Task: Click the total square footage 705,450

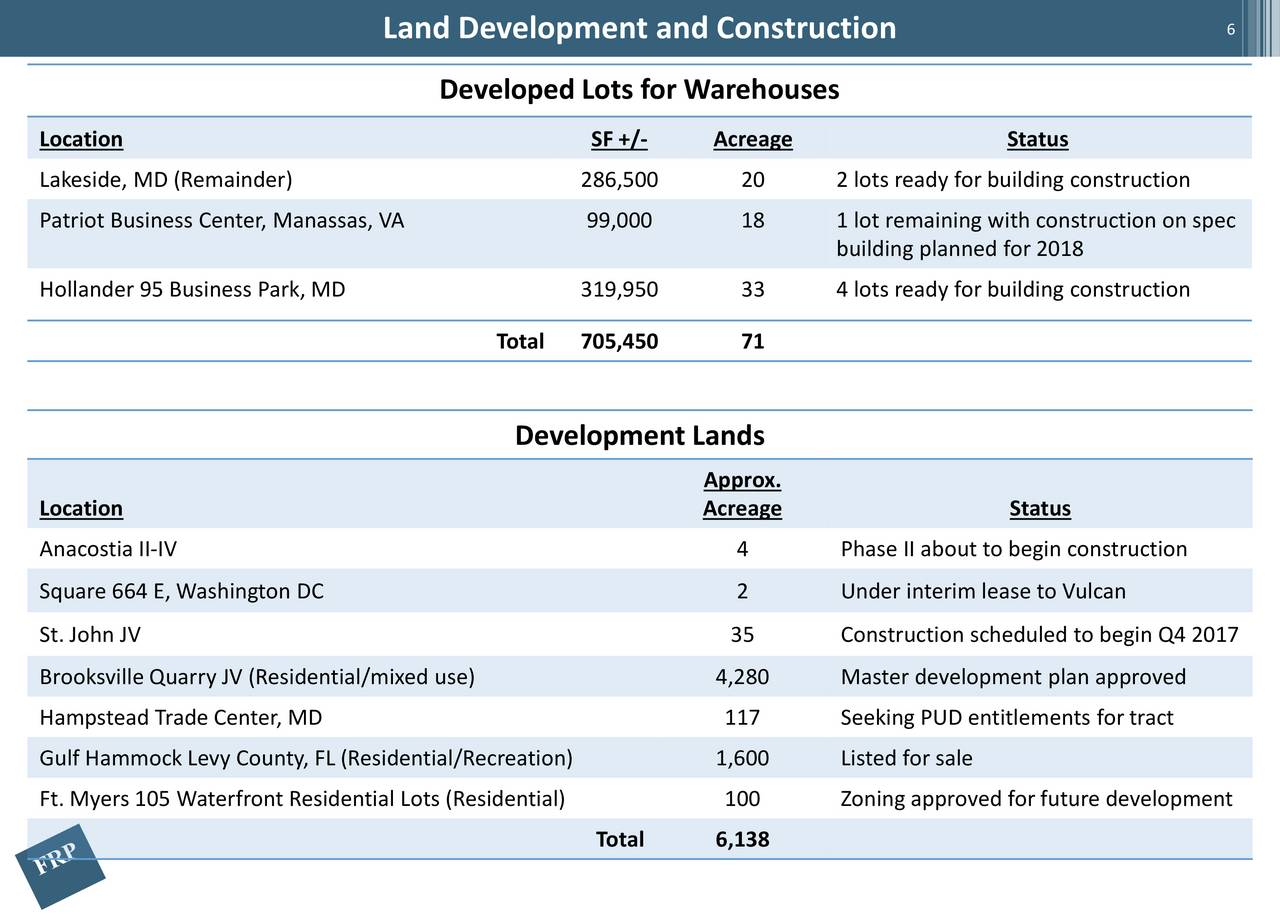Action: (x=619, y=342)
